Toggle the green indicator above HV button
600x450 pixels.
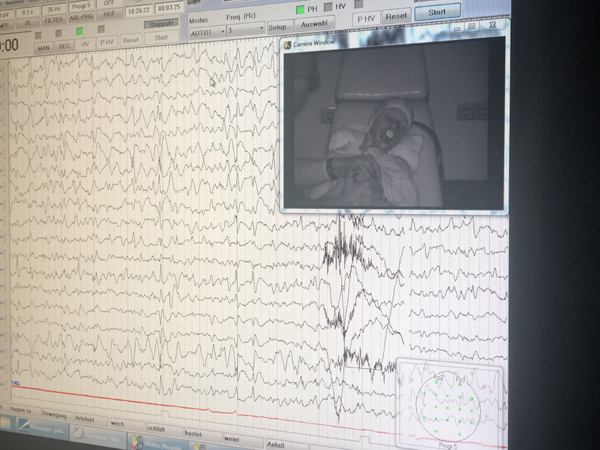(80, 31)
